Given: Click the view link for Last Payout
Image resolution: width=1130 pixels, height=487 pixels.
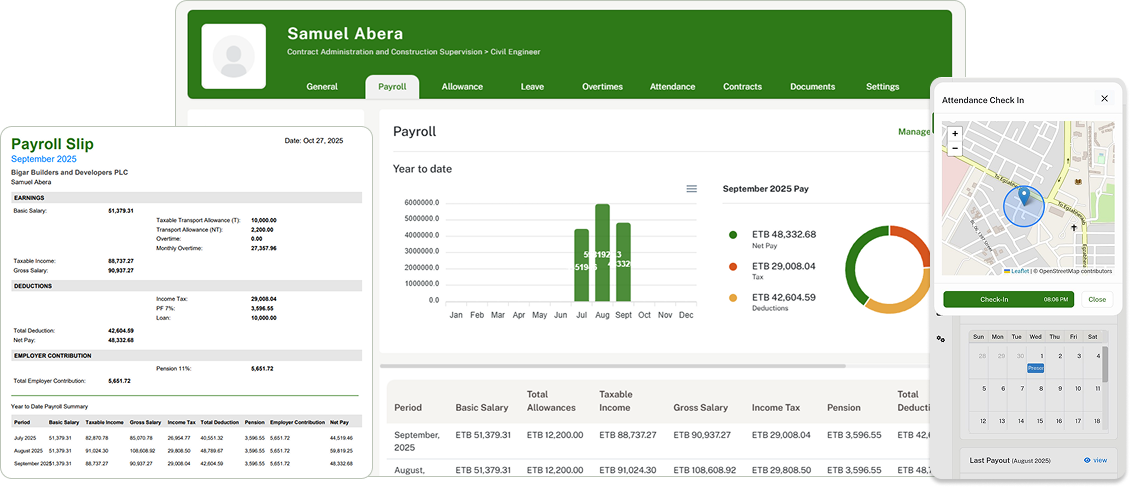Looking at the screenshot, I should pos(1100,460).
